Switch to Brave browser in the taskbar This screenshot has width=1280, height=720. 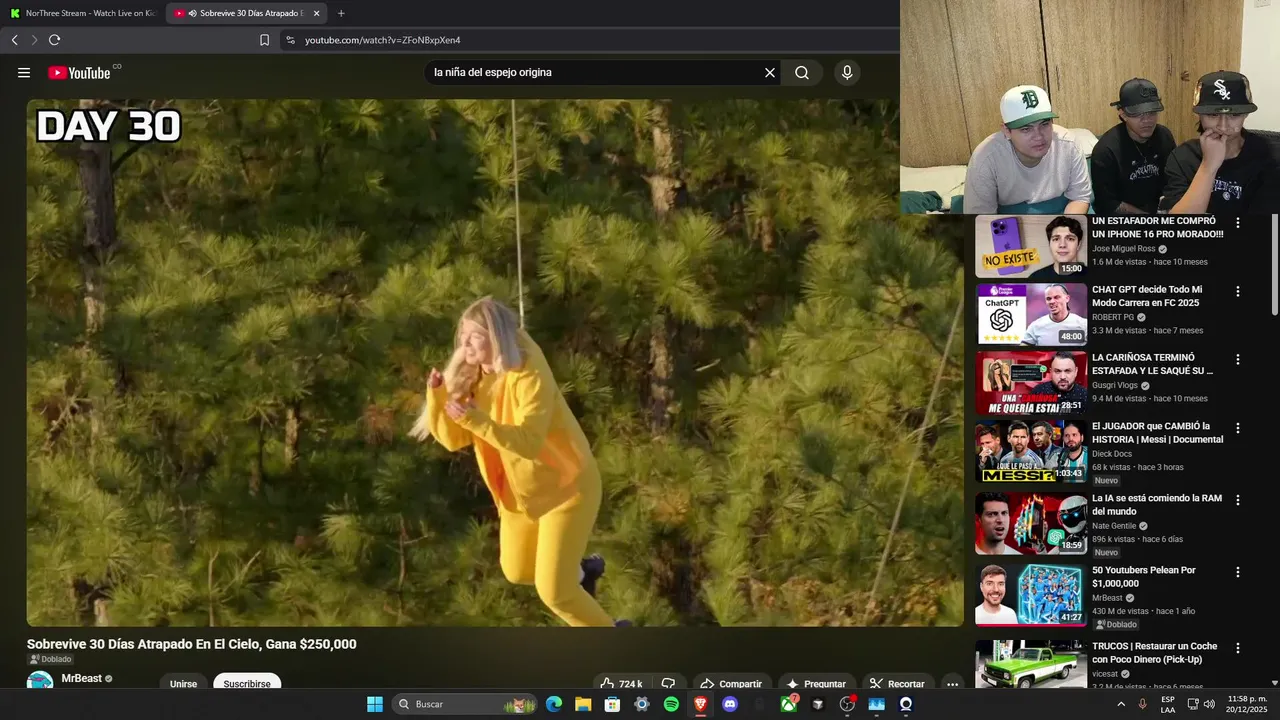[x=700, y=704]
